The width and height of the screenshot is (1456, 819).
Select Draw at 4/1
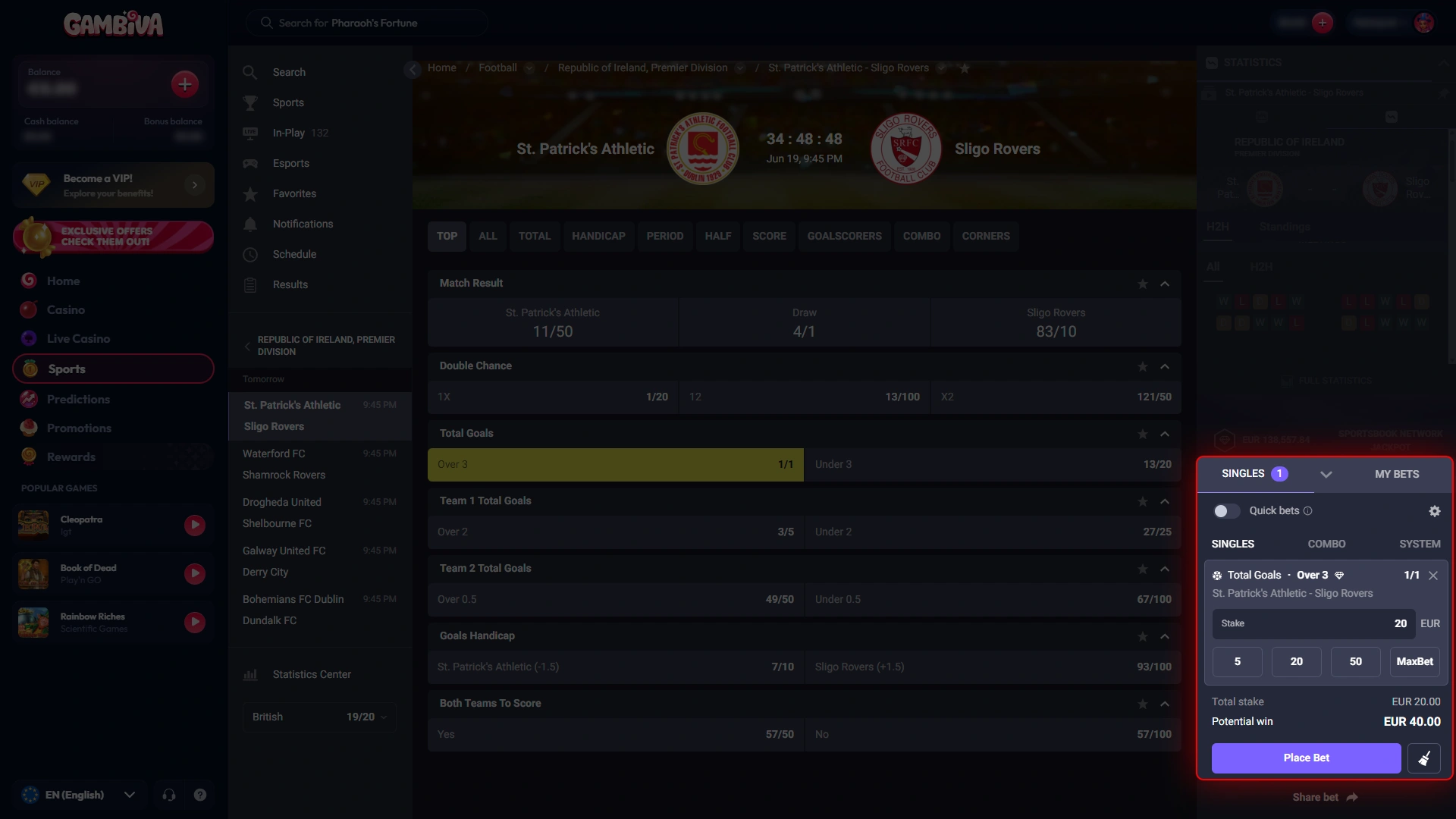(x=804, y=322)
